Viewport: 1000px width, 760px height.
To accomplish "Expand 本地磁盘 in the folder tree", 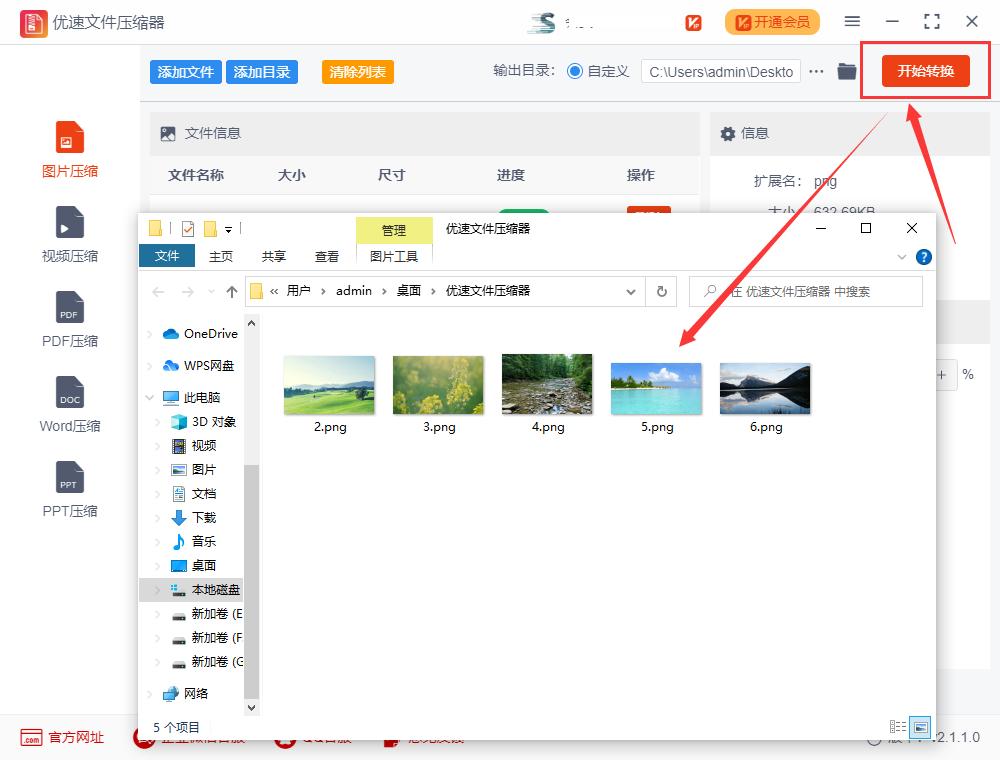I will 156,589.
